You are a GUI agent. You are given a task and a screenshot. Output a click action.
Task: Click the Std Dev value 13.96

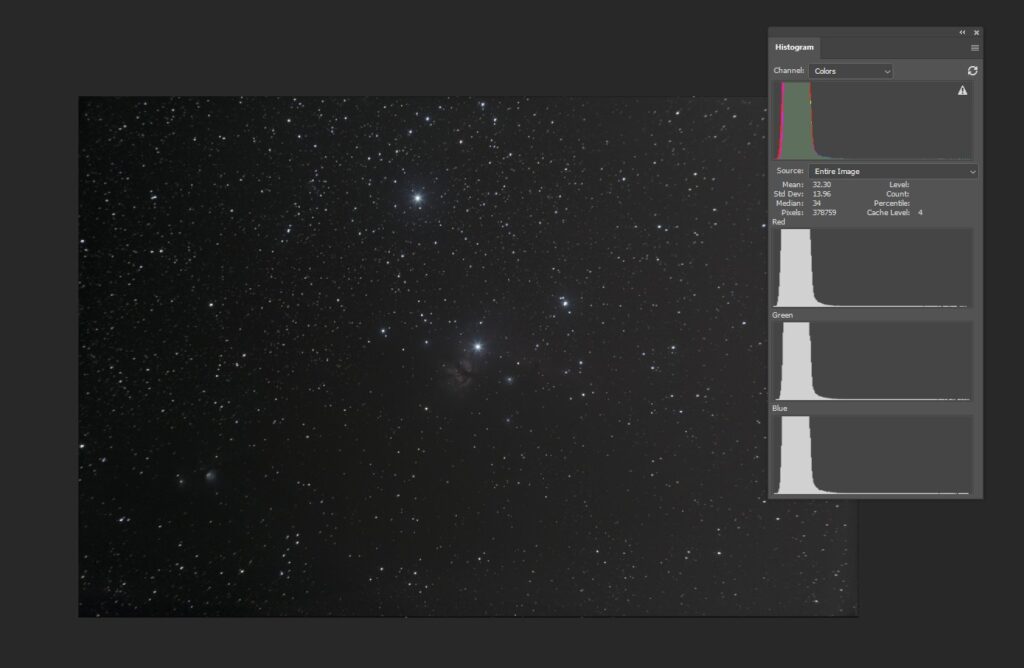pos(821,194)
